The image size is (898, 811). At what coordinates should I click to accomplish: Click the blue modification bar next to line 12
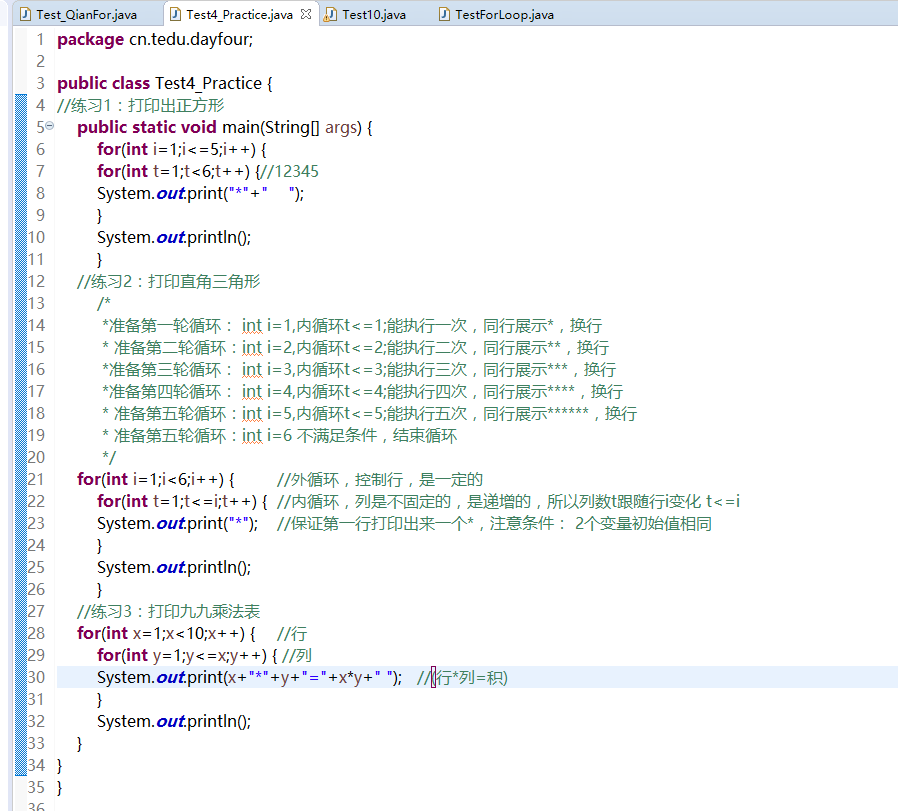coord(22,281)
